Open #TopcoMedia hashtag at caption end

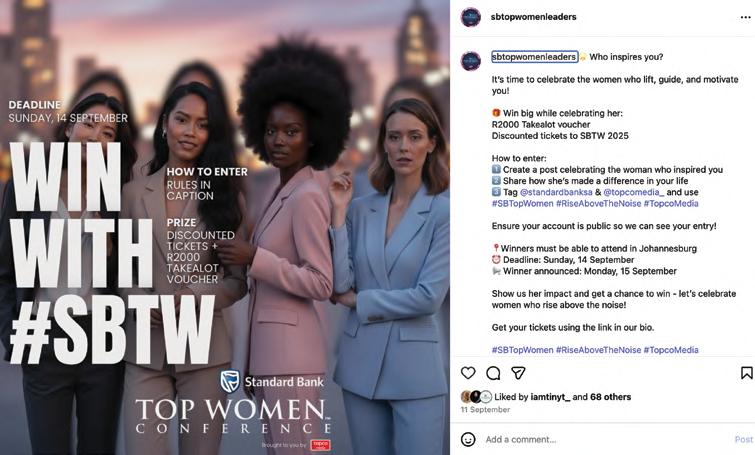point(671,350)
